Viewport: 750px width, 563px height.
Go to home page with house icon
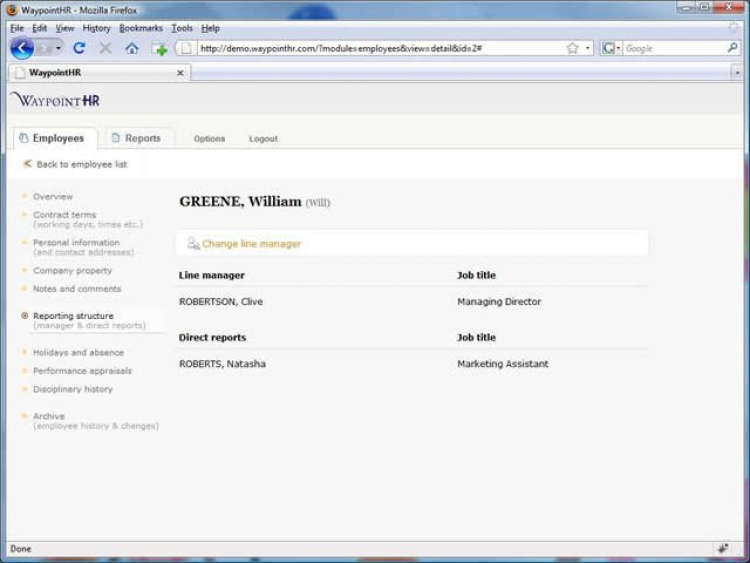[x=132, y=48]
